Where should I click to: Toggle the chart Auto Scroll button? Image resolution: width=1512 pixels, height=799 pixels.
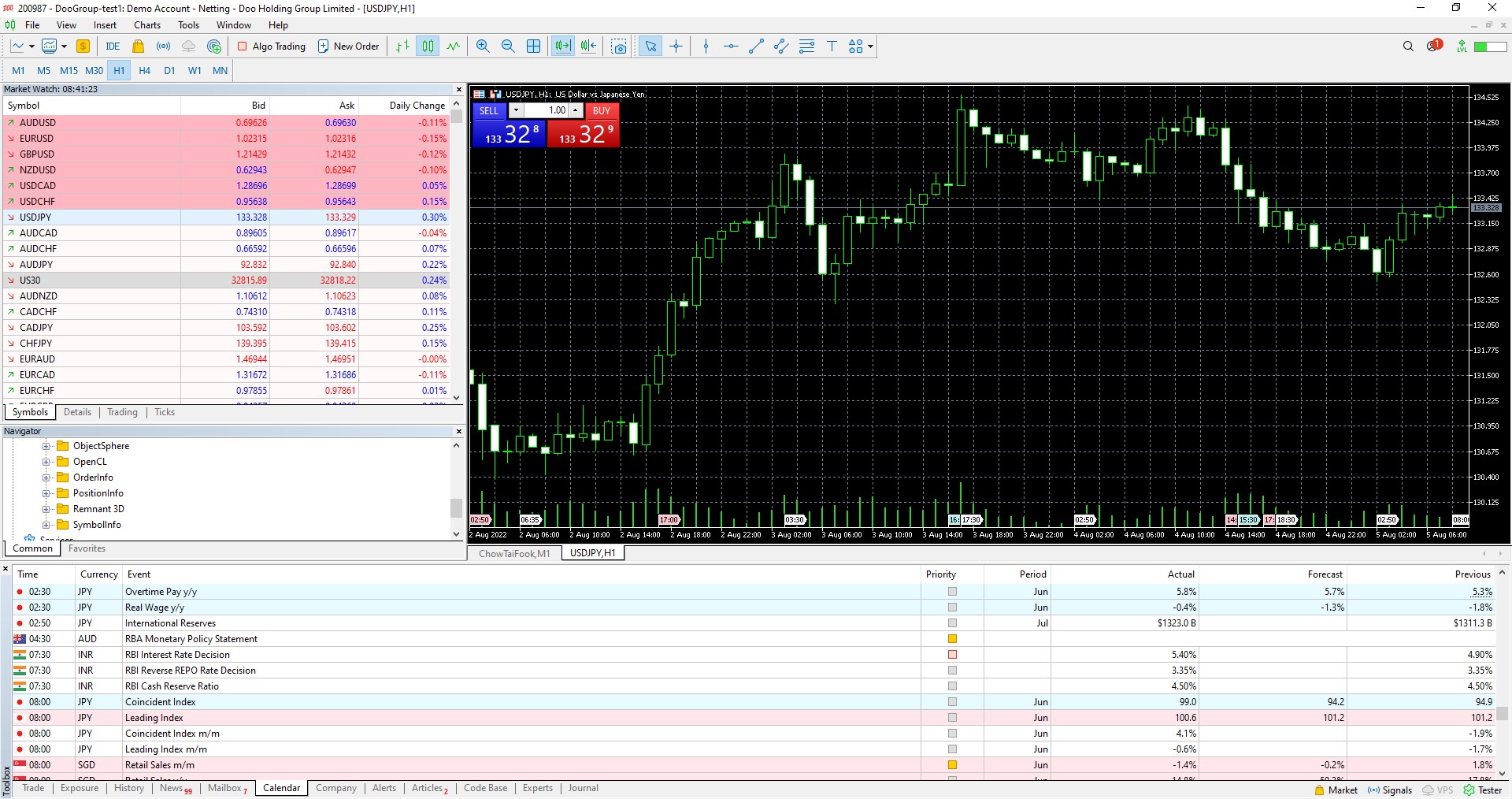(x=562, y=46)
